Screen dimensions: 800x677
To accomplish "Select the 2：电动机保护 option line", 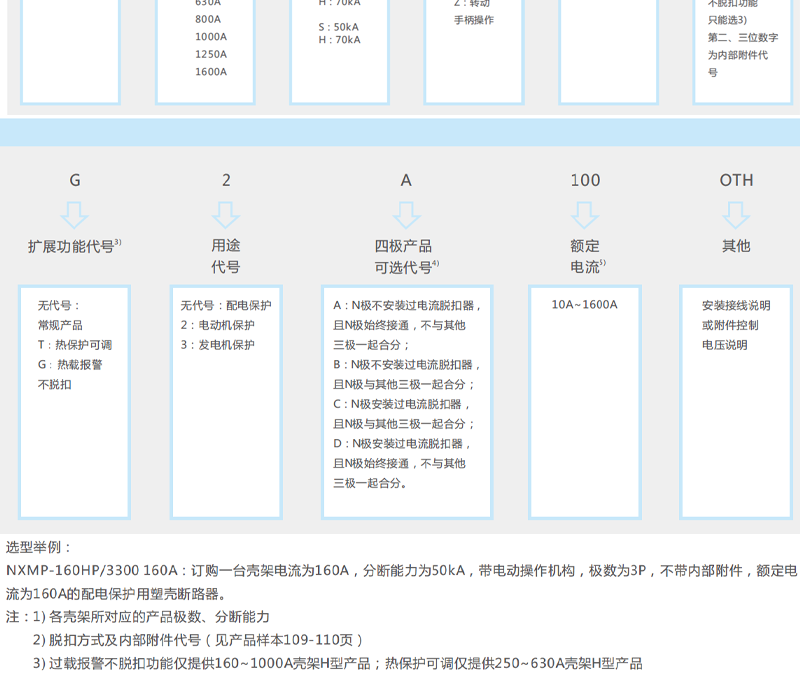I will pyautogui.click(x=217, y=325).
